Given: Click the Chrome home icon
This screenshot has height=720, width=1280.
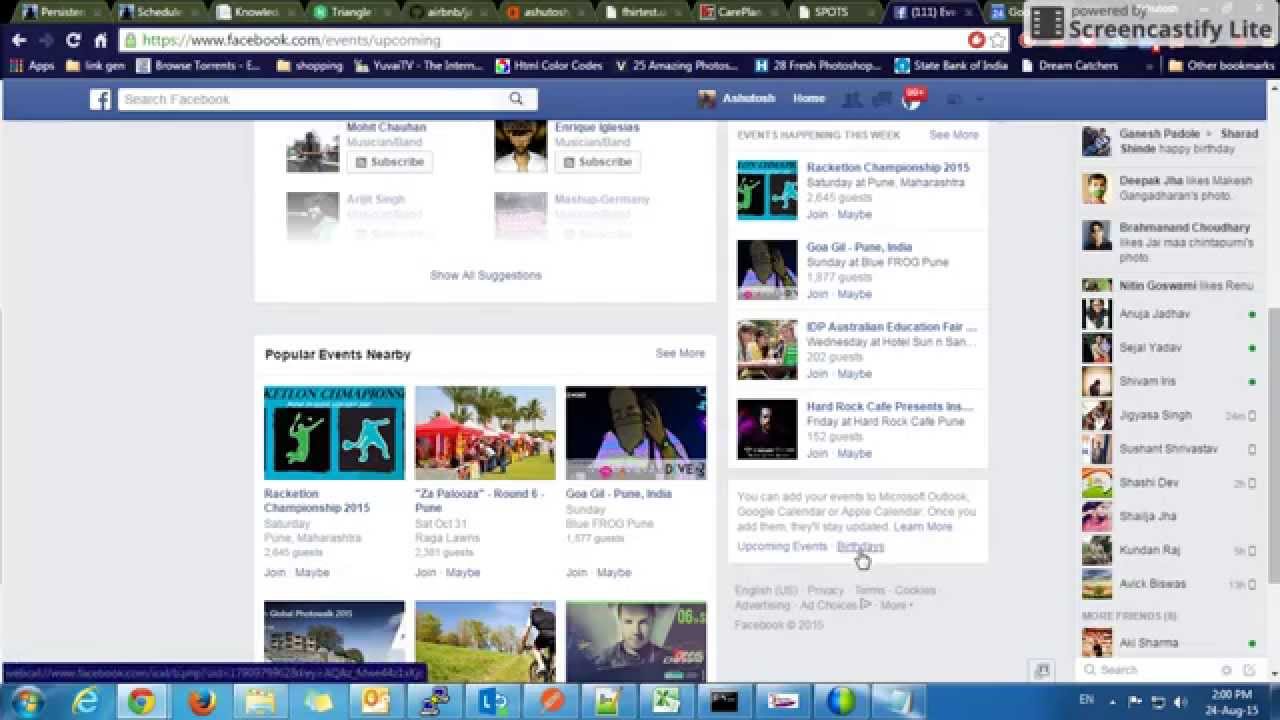Looking at the screenshot, I should click(100, 40).
